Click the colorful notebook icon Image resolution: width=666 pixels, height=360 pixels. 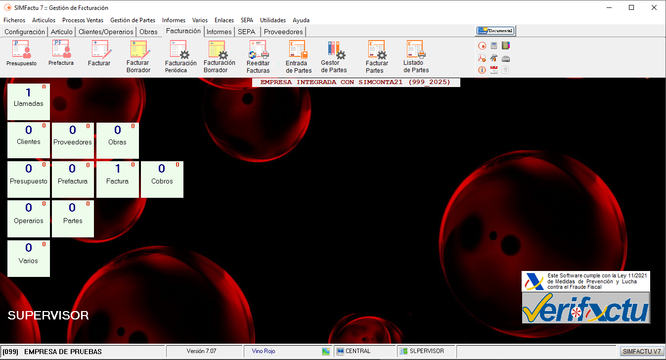(x=505, y=46)
